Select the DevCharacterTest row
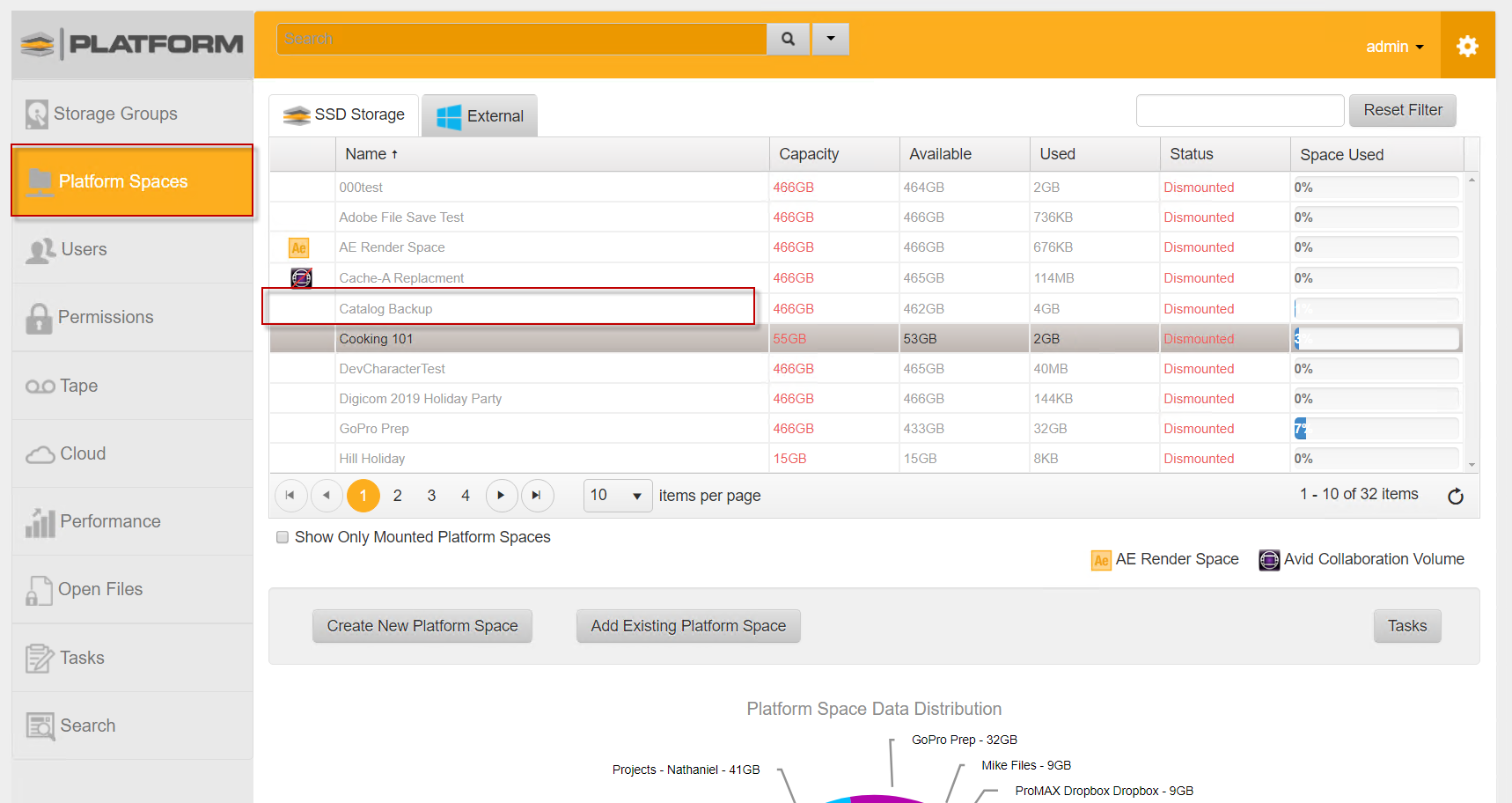This screenshot has width=1512, height=803. coord(866,369)
